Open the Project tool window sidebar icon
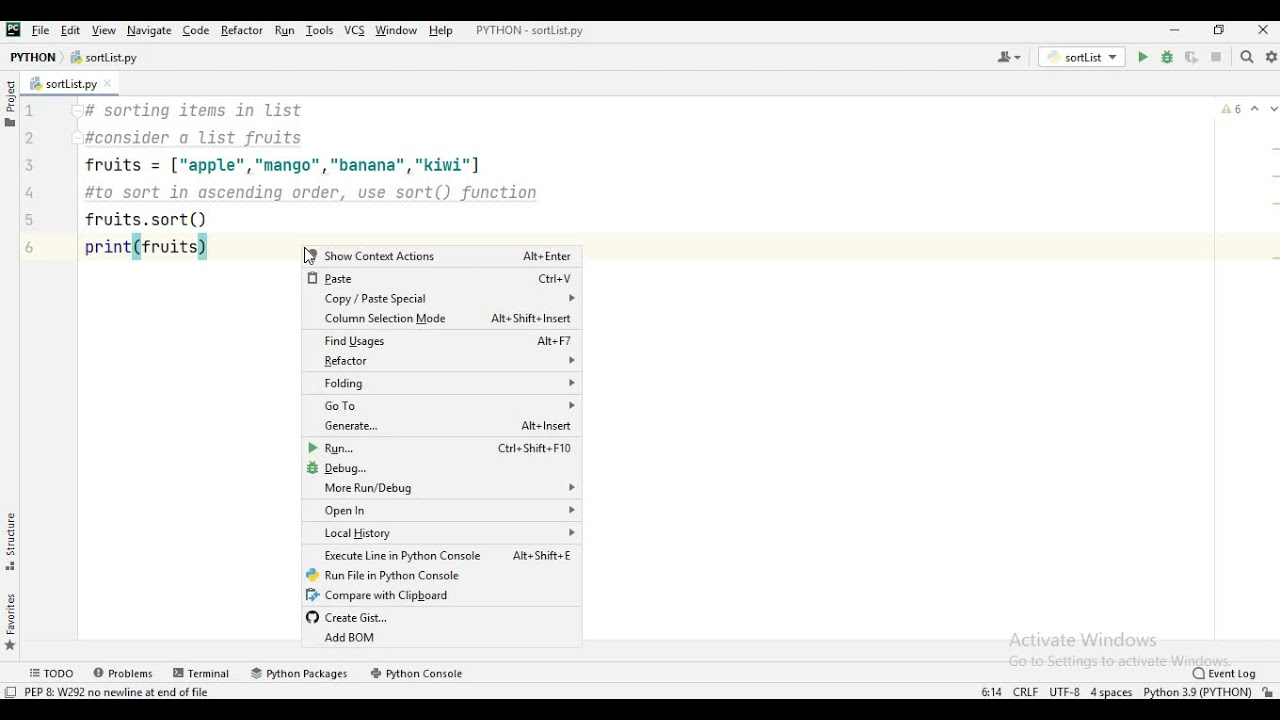 click(x=10, y=104)
